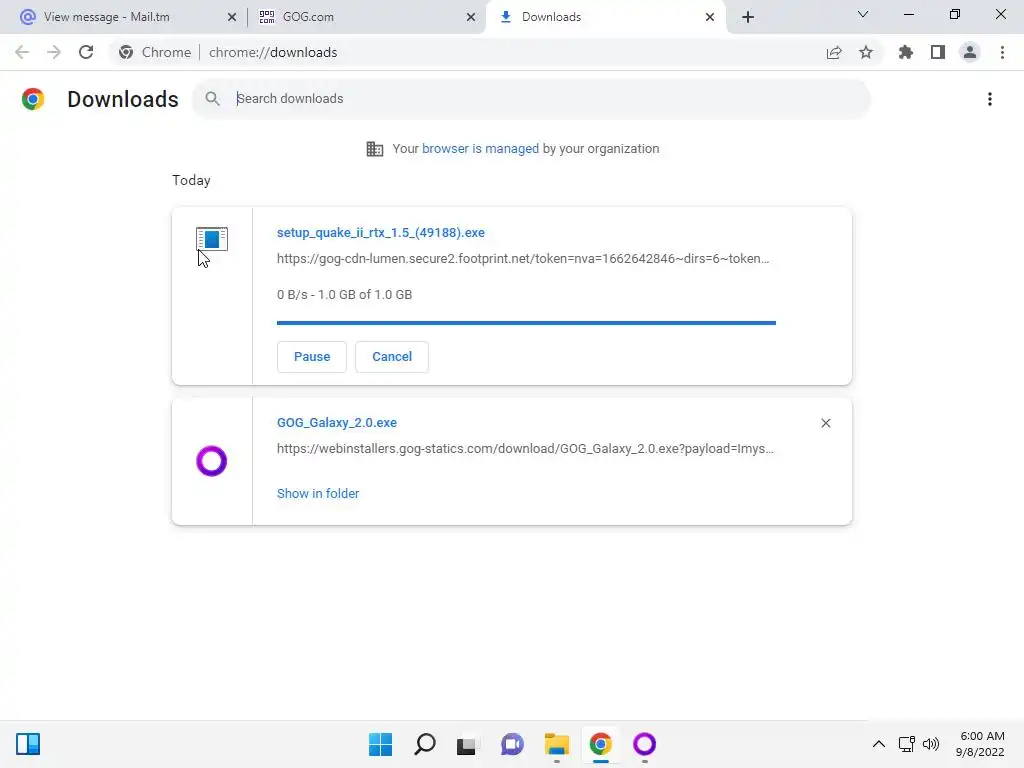The height and width of the screenshot is (768, 1024).
Task: Show GOG_Galaxy_2.0.exe in folder
Action: point(318,494)
